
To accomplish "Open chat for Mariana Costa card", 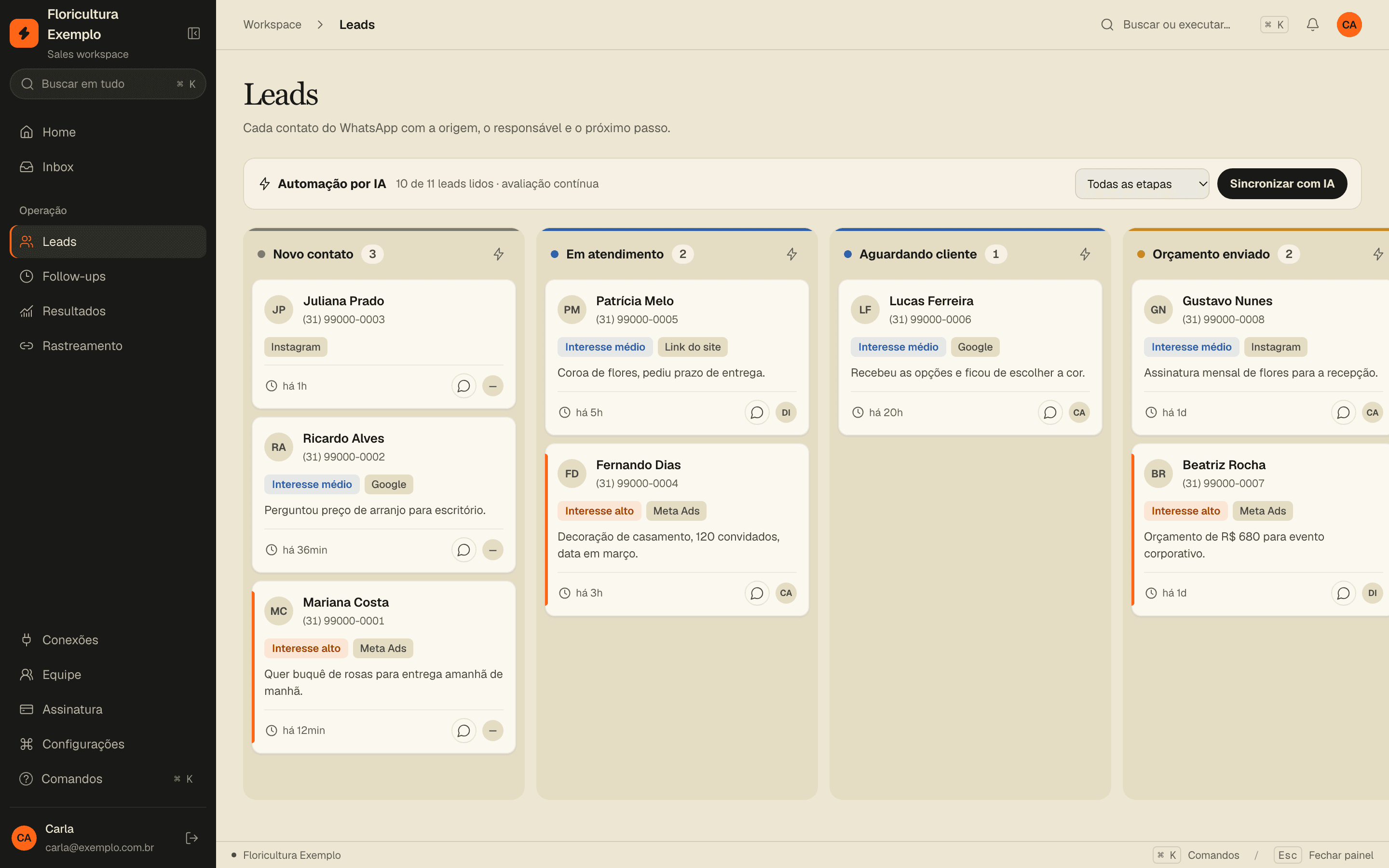I will (464, 731).
